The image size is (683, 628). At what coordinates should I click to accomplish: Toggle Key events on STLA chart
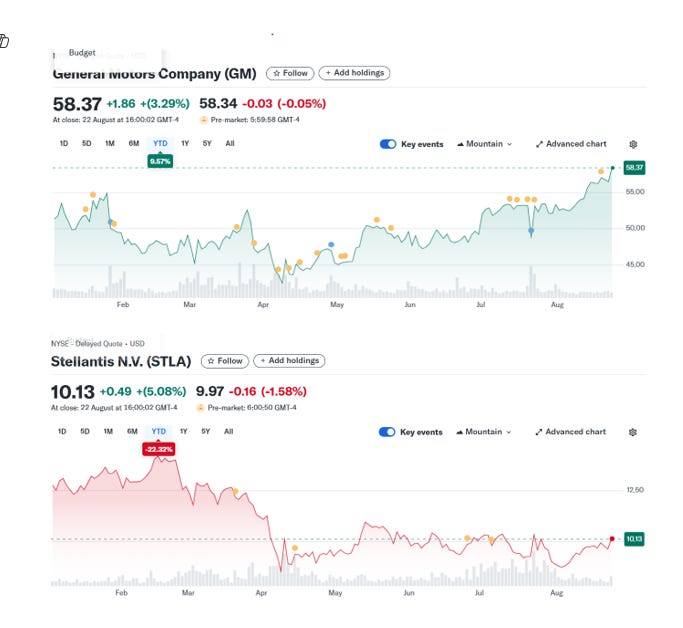[x=387, y=432]
